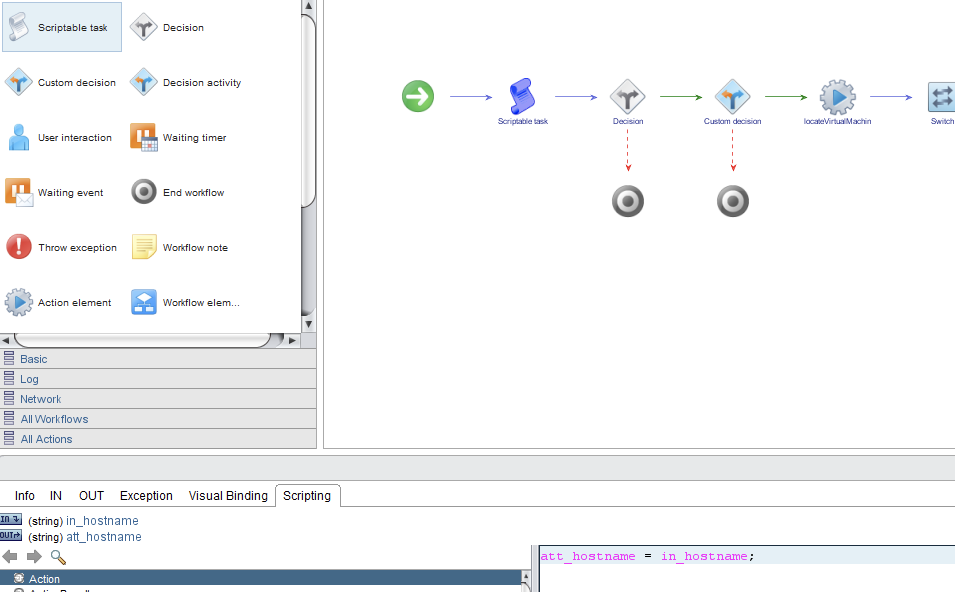Click the green workflow start node
This screenshot has height=592, width=955.
coord(417,96)
